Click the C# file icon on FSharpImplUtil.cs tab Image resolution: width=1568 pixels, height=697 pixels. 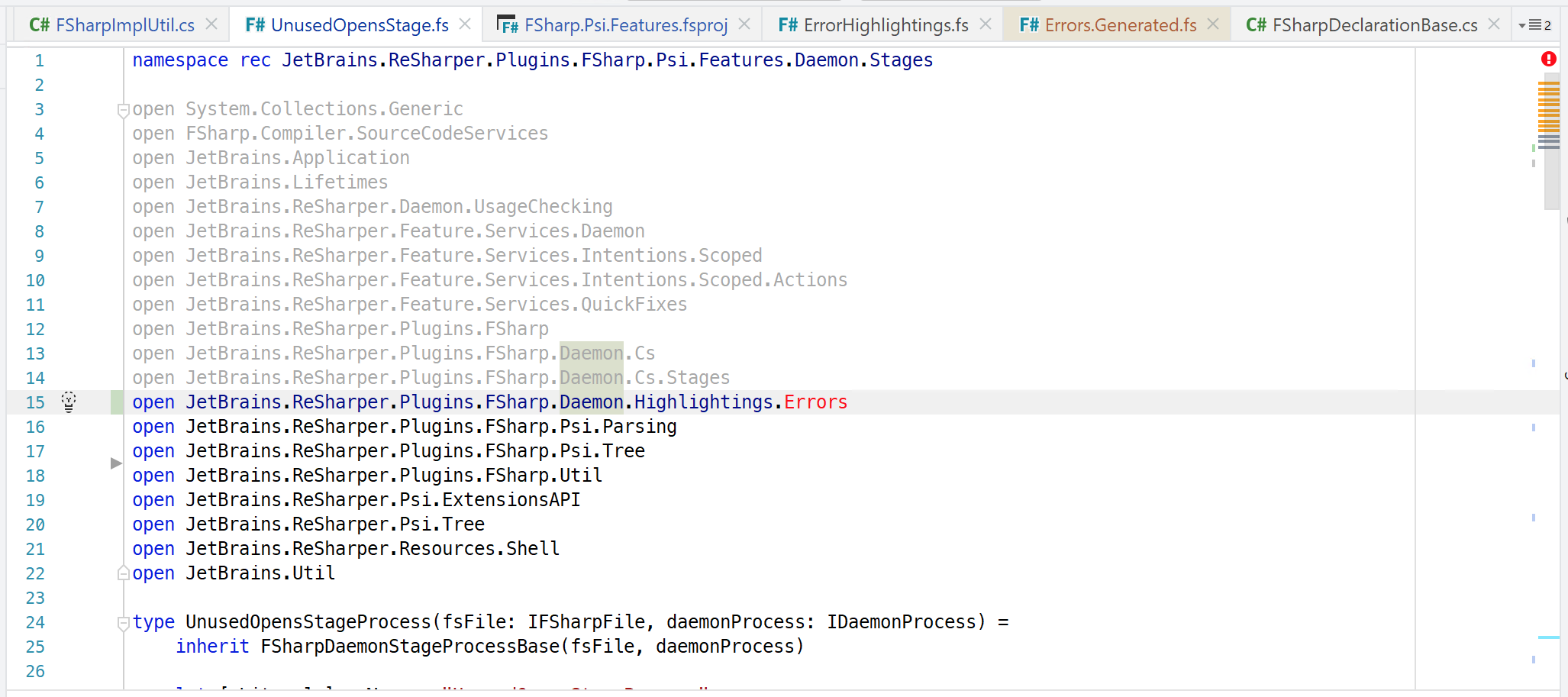[x=40, y=25]
